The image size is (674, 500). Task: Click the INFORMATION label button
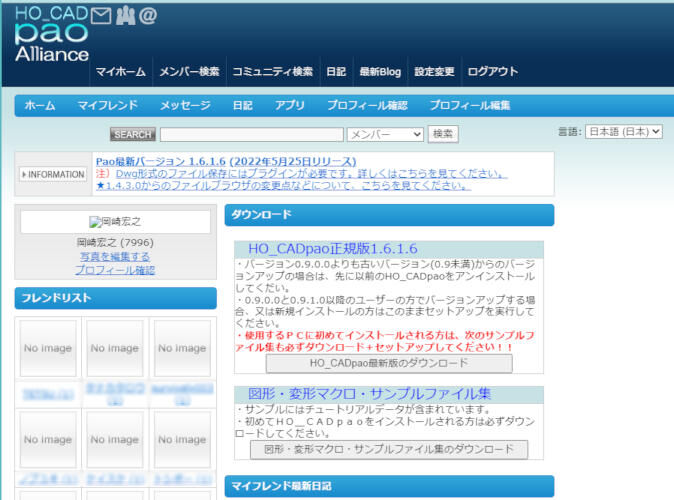[x=53, y=175]
